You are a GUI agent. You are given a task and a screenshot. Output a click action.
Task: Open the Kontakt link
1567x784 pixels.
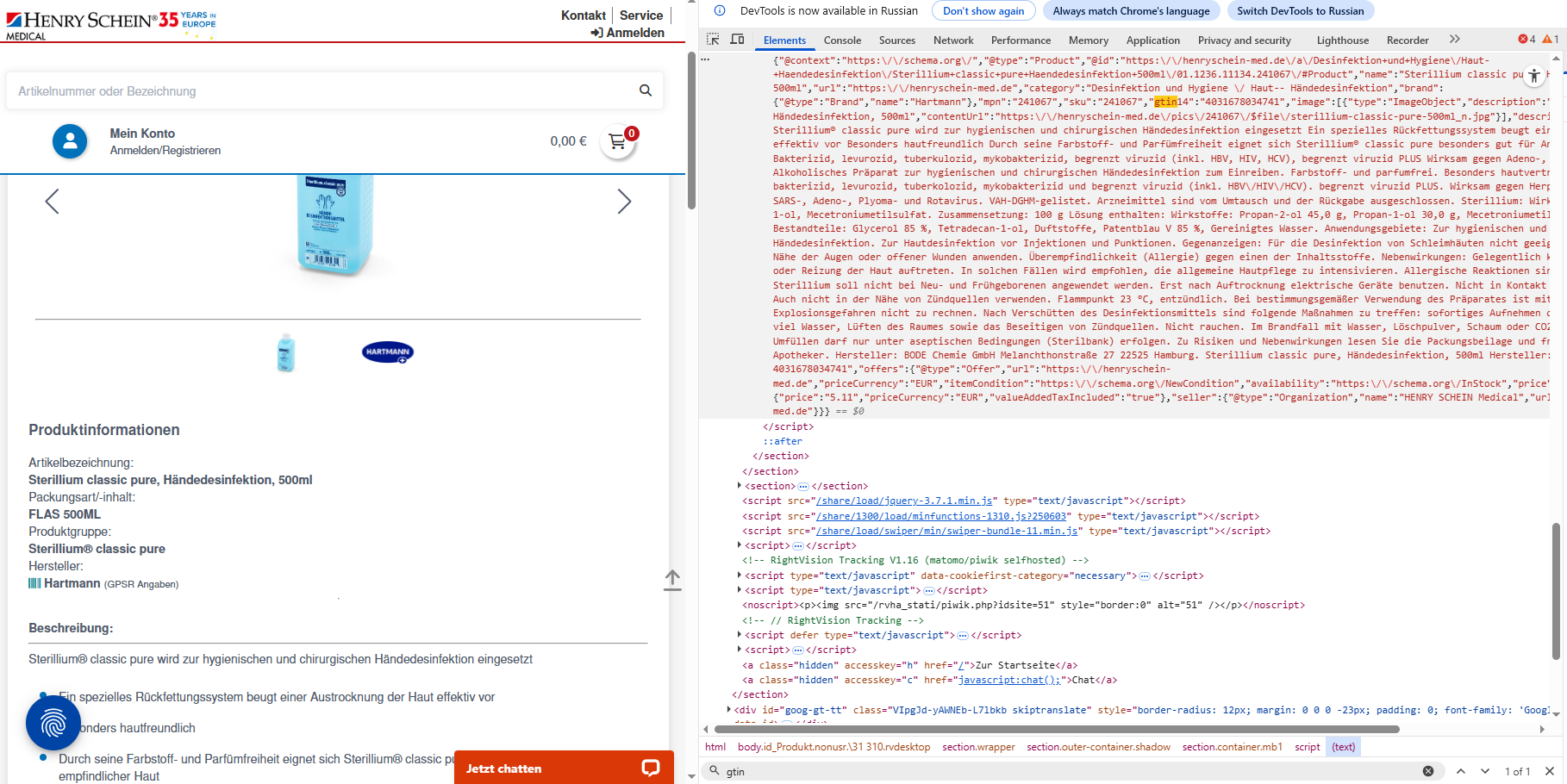[584, 16]
